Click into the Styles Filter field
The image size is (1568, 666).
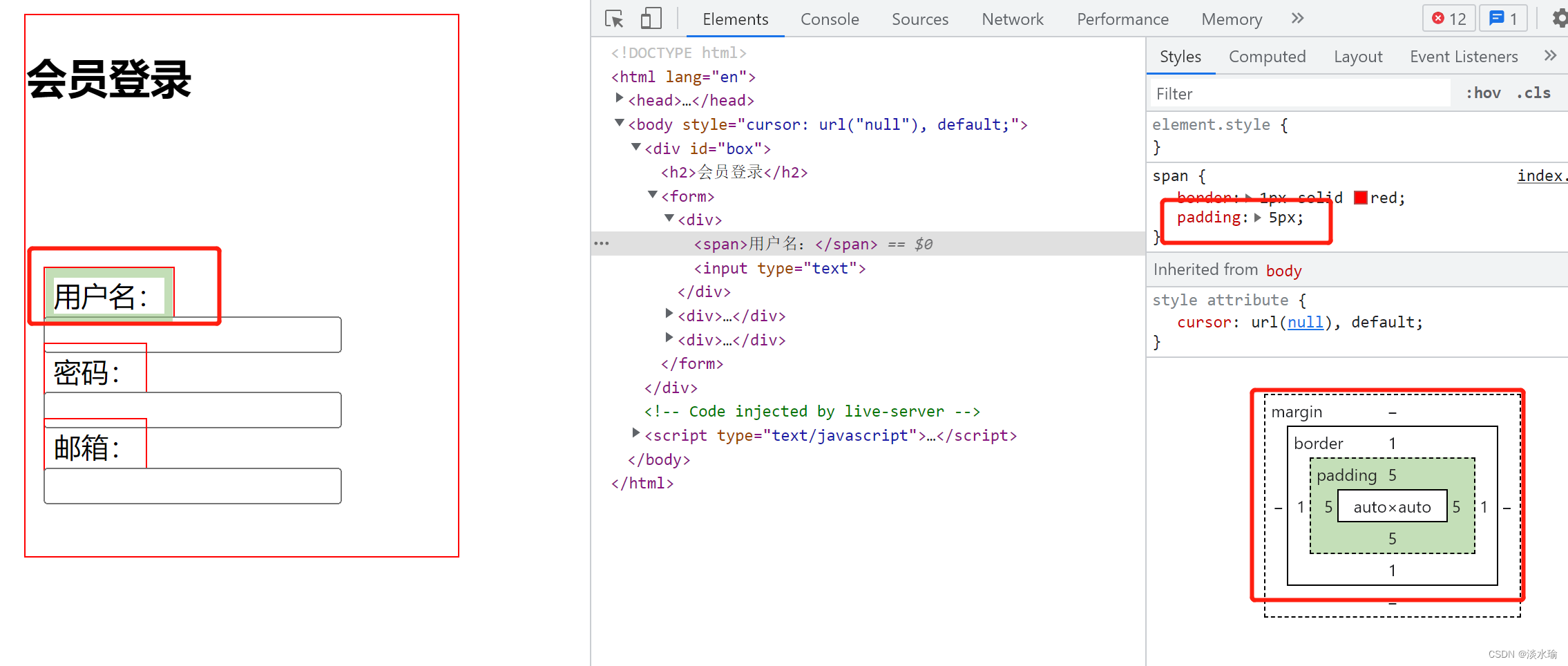tap(1300, 93)
